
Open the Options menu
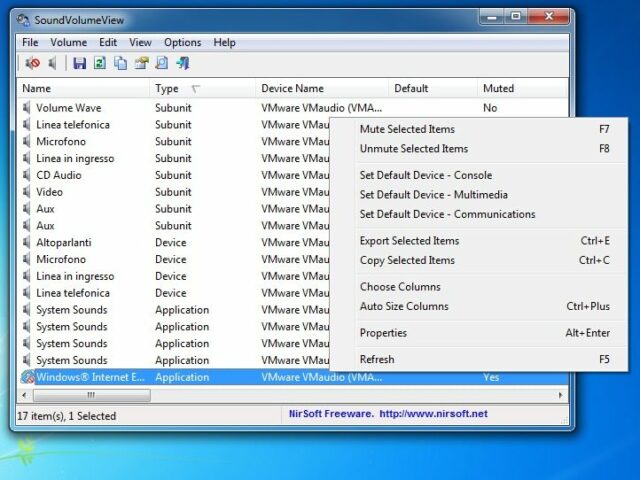[182, 42]
